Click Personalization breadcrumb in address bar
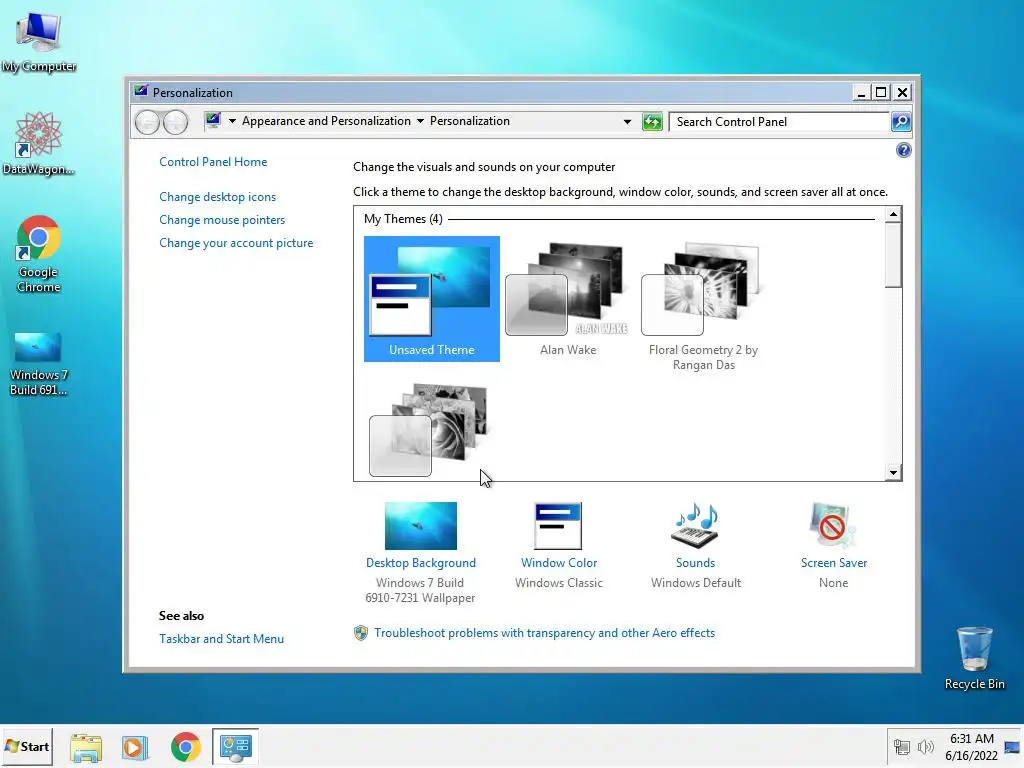This screenshot has height=768, width=1024. 470,121
